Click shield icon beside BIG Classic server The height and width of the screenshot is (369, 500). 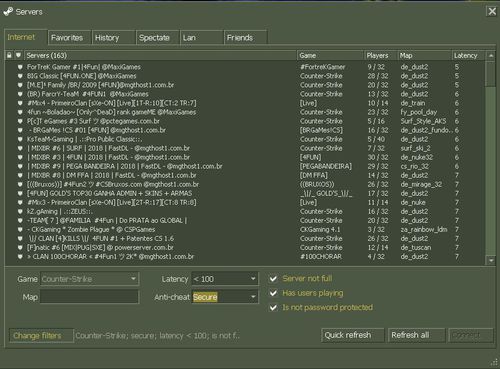(20, 76)
